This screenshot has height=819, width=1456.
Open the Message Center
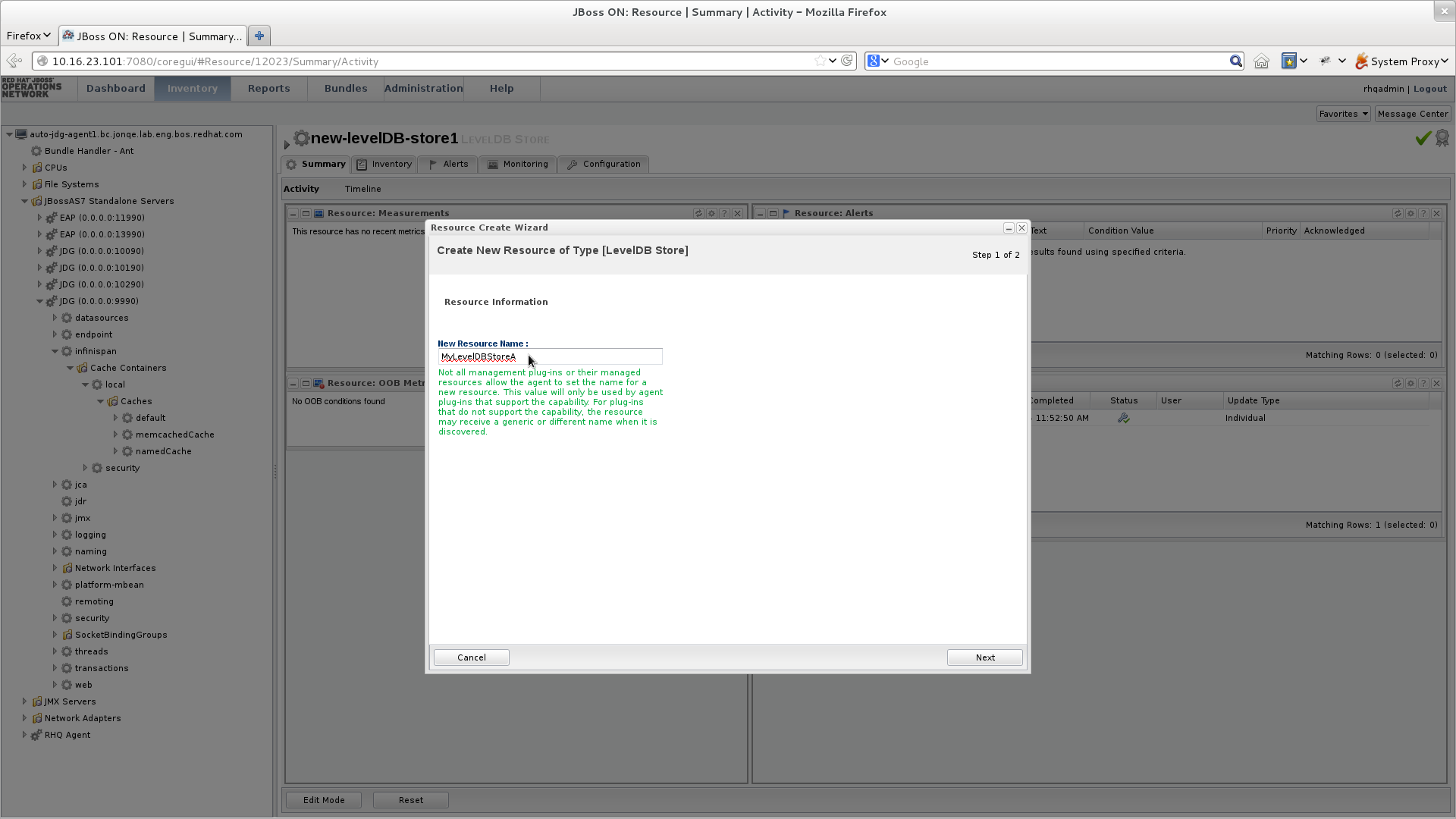1412,113
